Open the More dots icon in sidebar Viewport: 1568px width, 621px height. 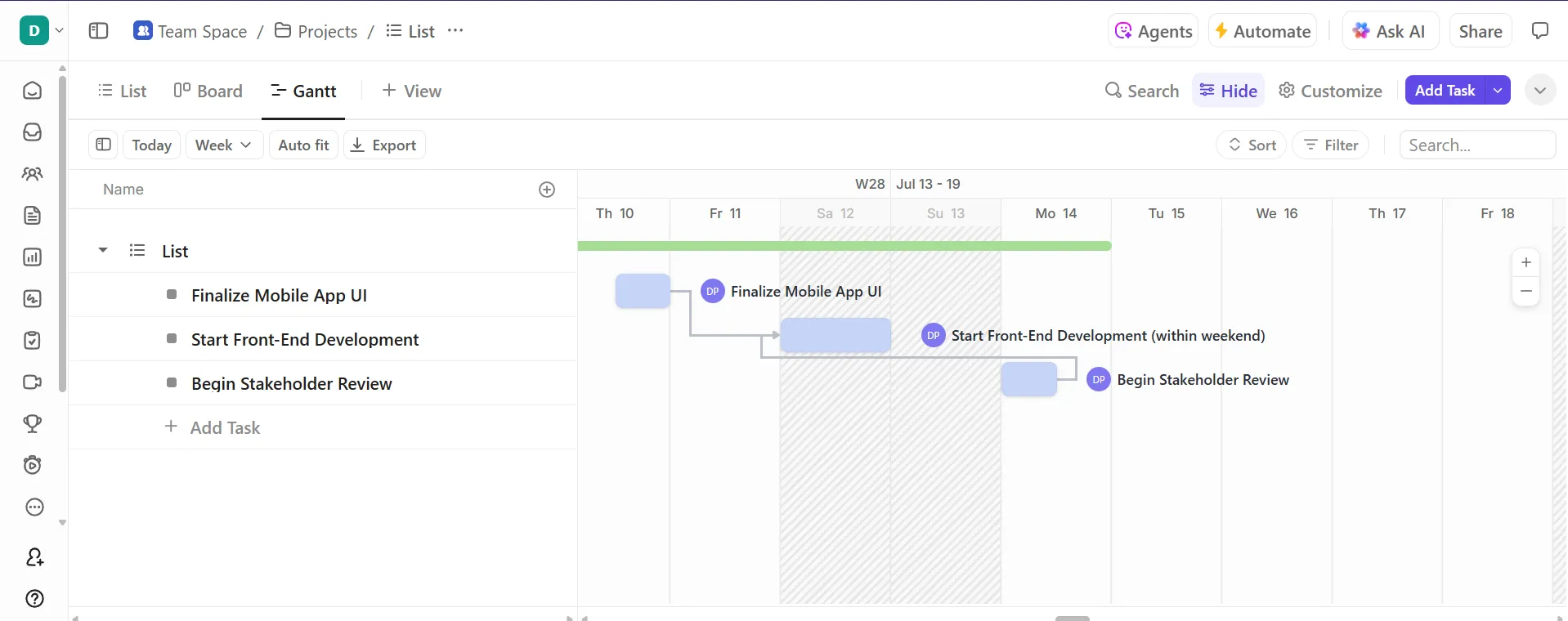click(34, 507)
